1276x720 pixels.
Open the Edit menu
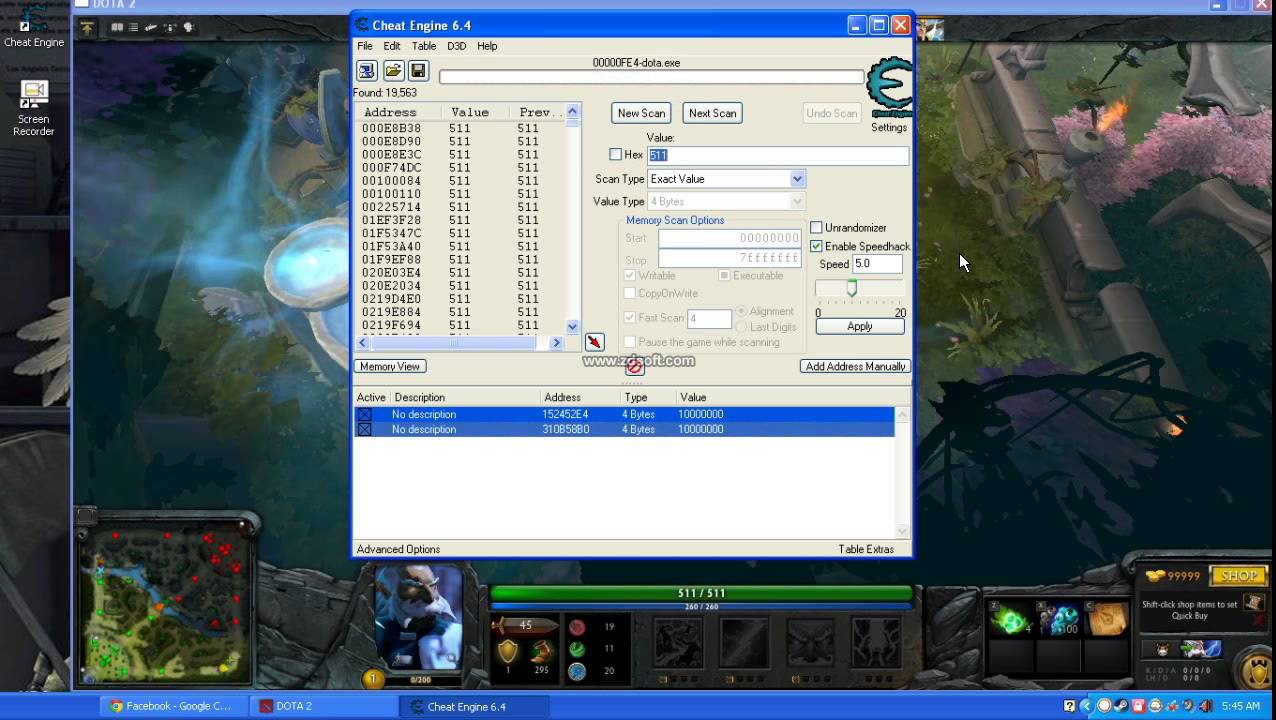tap(392, 46)
